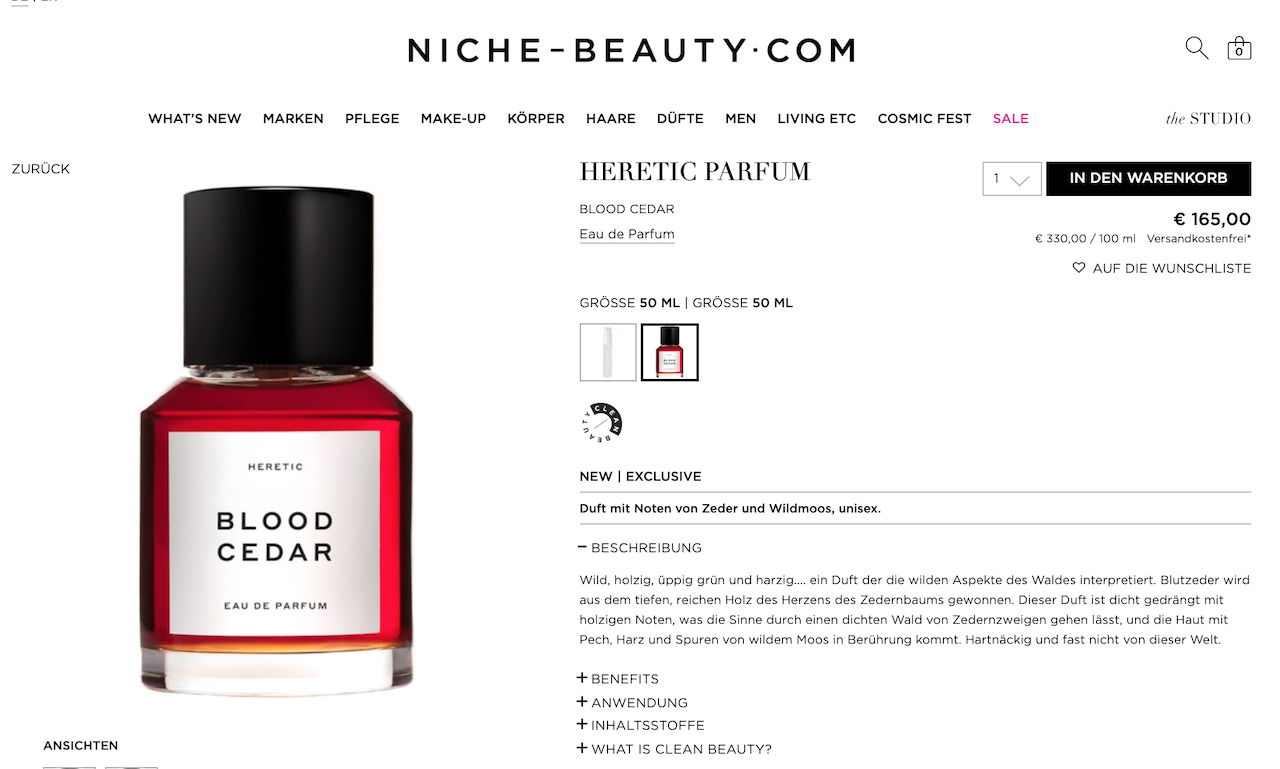The height and width of the screenshot is (769, 1280).
Task: Collapse the Beschreibung section
Action: (x=640, y=548)
